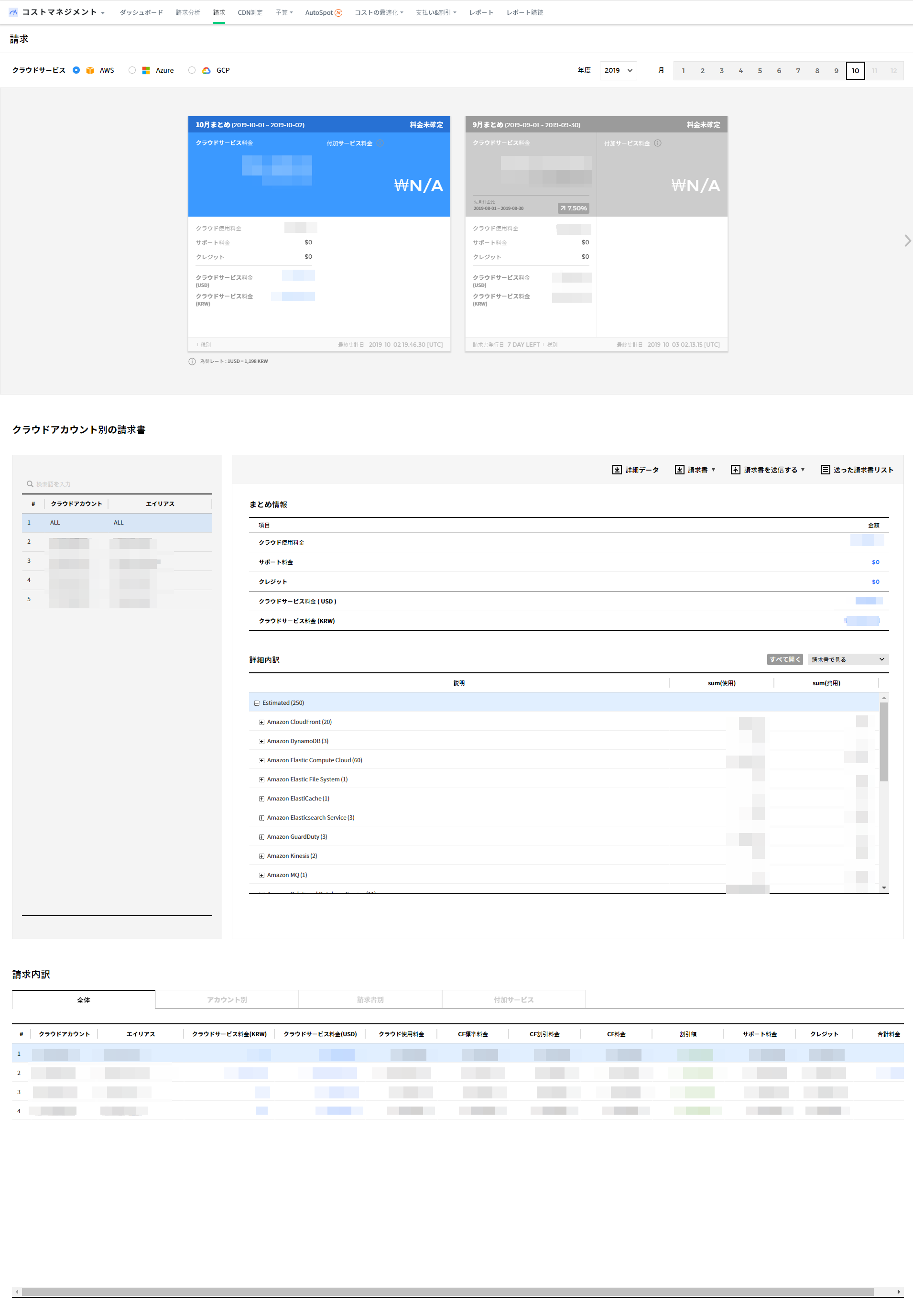The image size is (913, 1316).
Task: Select month 9 in the month selector
Action: pyautogui.click(x=836, y=71)
